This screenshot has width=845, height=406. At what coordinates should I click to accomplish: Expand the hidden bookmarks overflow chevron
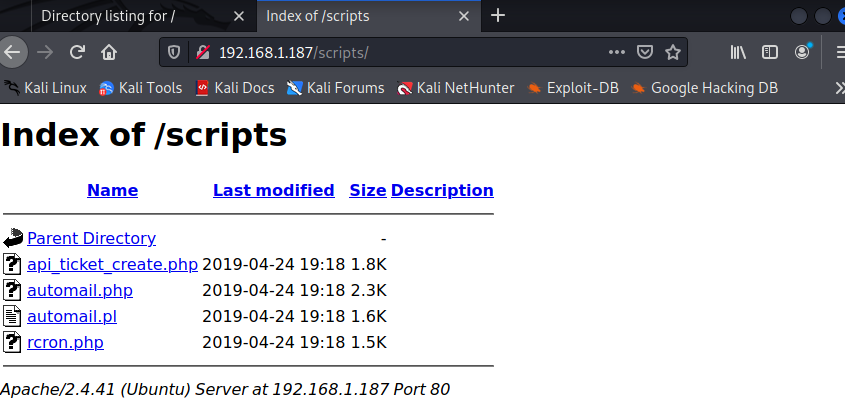(x=838, y=88)
